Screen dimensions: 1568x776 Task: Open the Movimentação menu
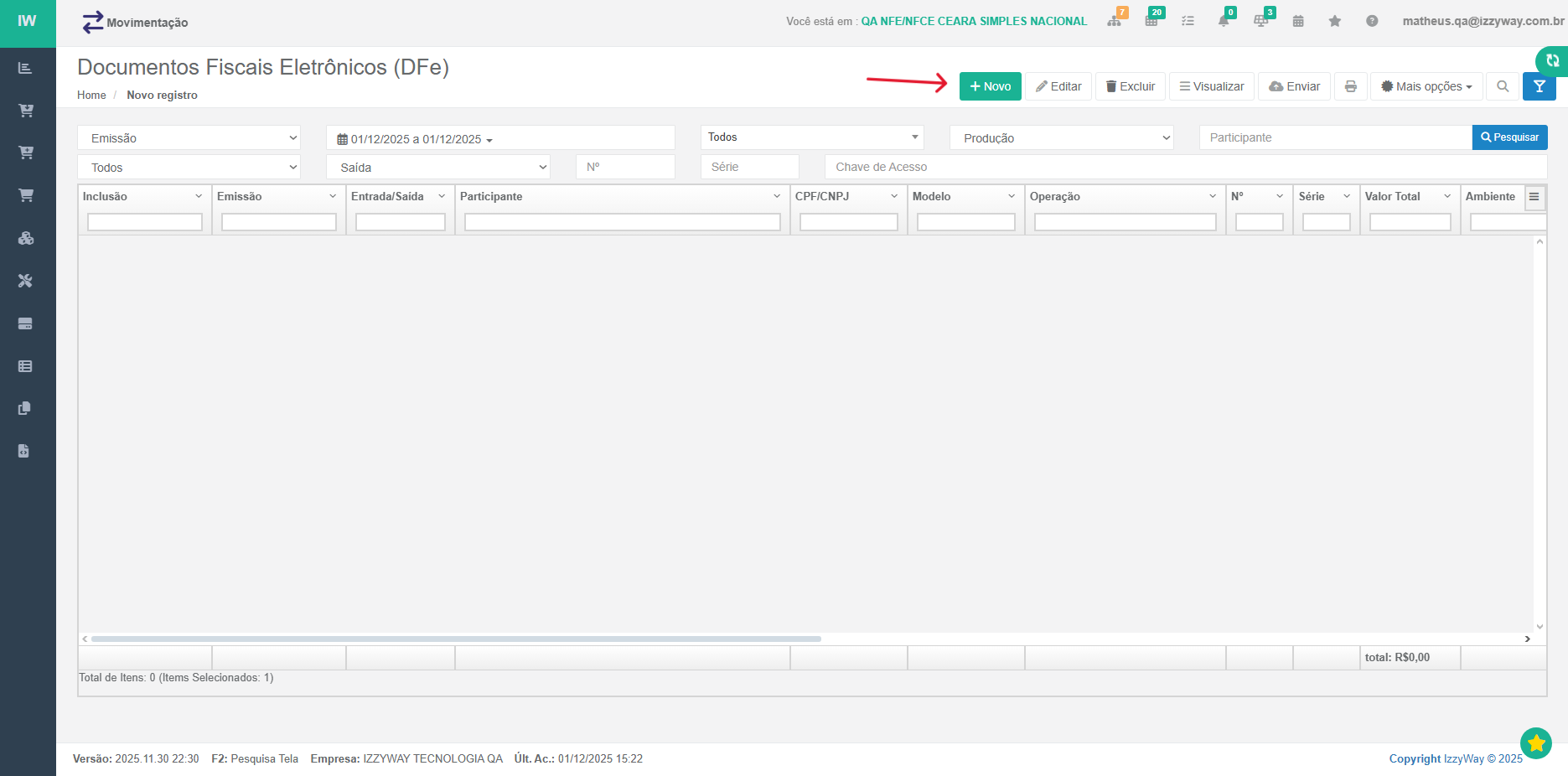click(136, 23)
